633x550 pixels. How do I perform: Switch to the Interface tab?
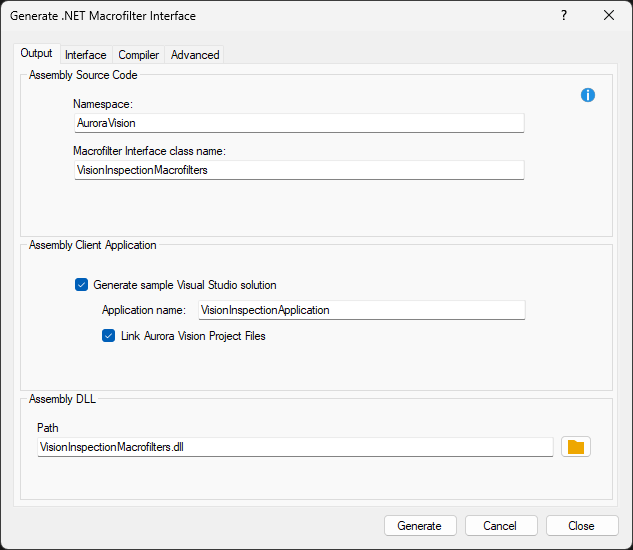tap(86, 55)
